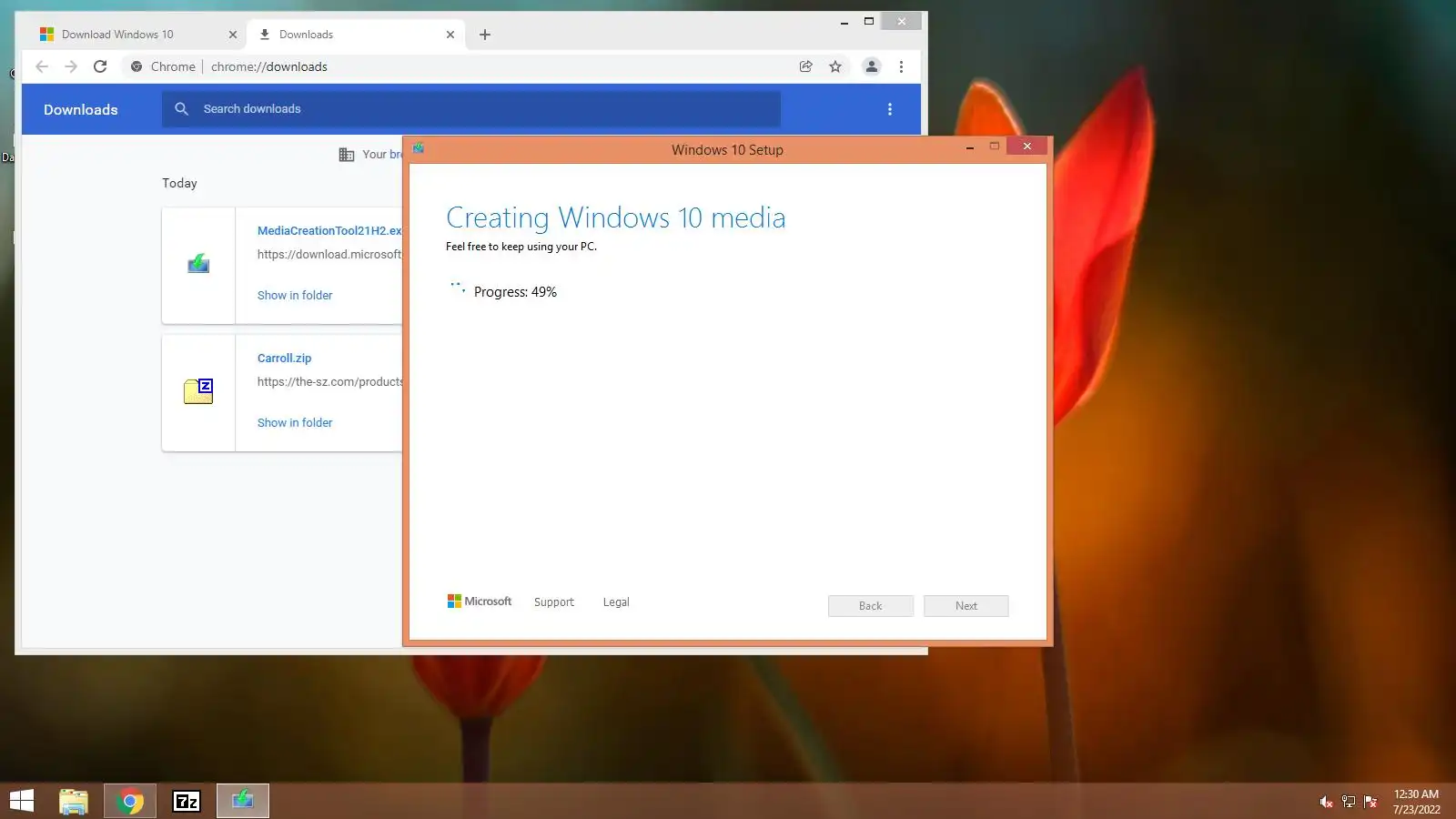Minimize the Windows 10 Setup window
Screen dimensions: 1456x819
coord(970,147)
